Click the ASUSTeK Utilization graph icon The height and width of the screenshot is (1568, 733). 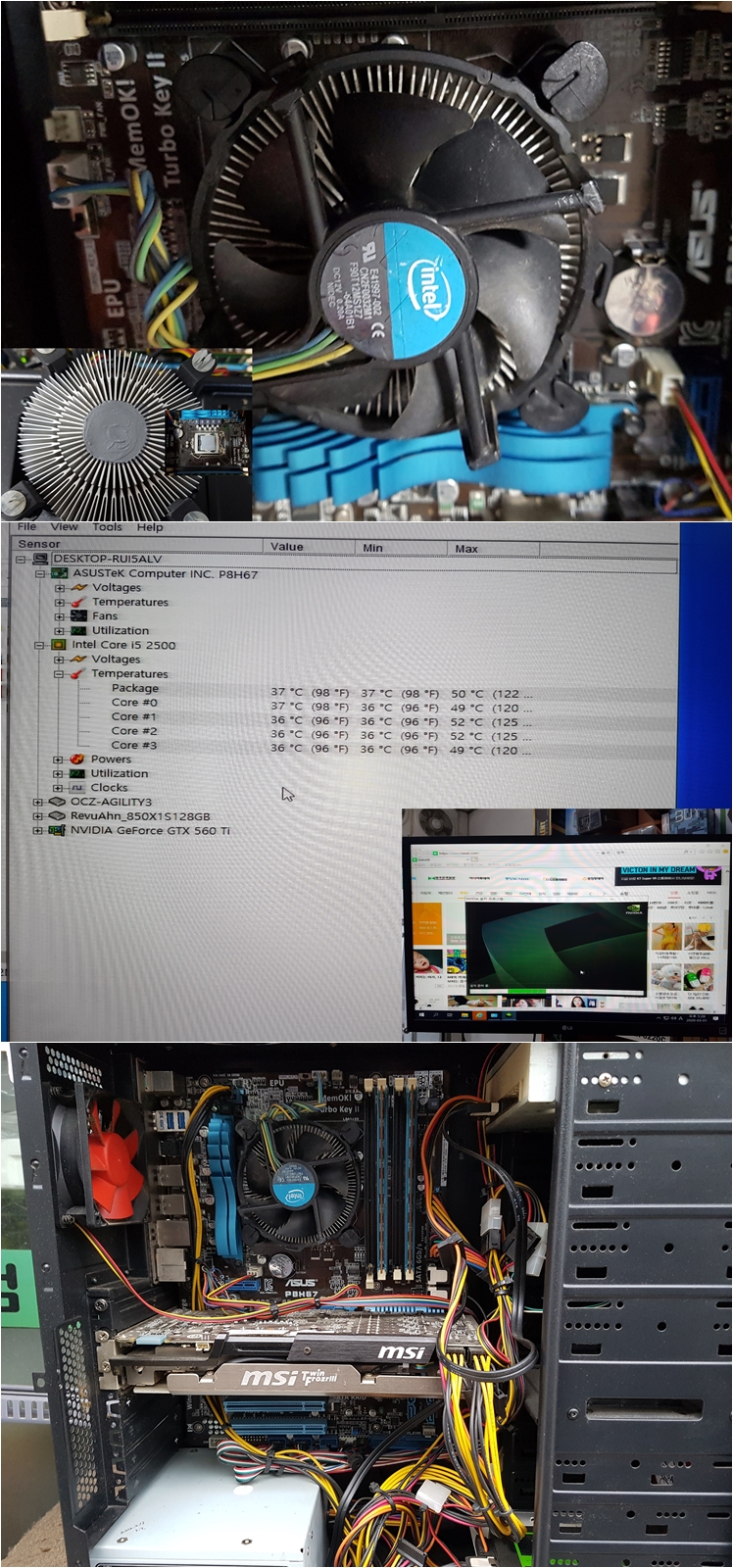pyautogui.click(x=78, y=631)
